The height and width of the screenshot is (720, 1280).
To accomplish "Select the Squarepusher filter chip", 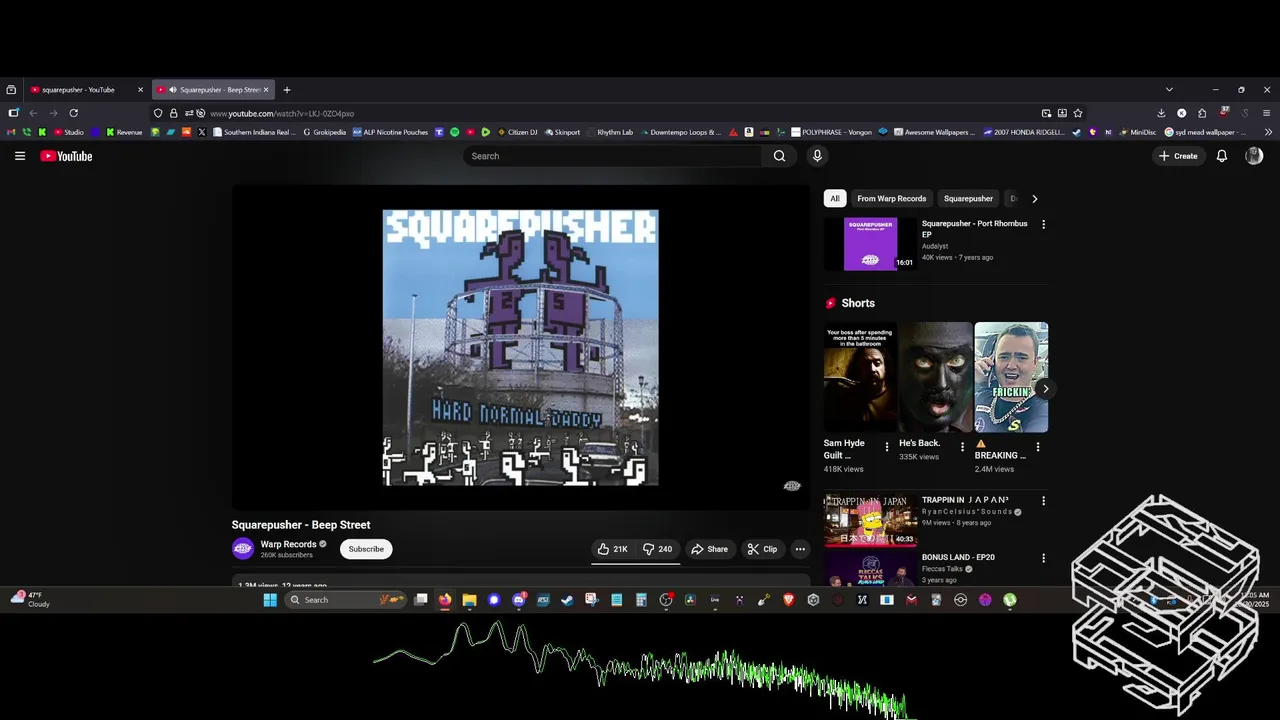I will coord(968,199).
